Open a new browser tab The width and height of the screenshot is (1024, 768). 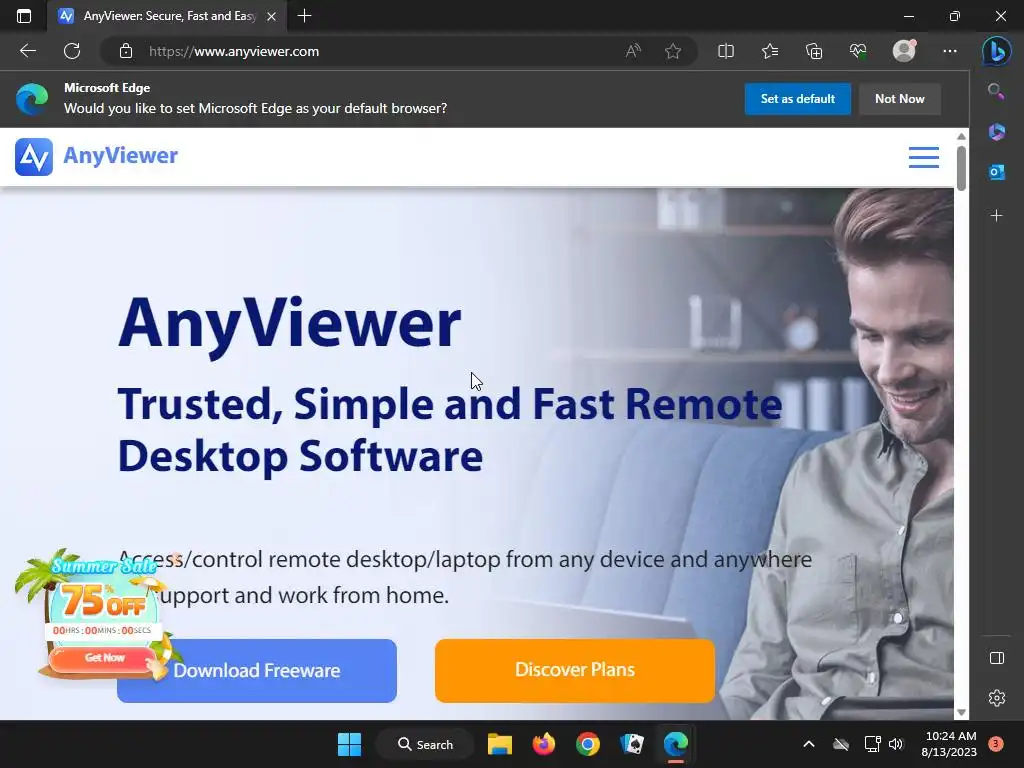coord(304,16)
